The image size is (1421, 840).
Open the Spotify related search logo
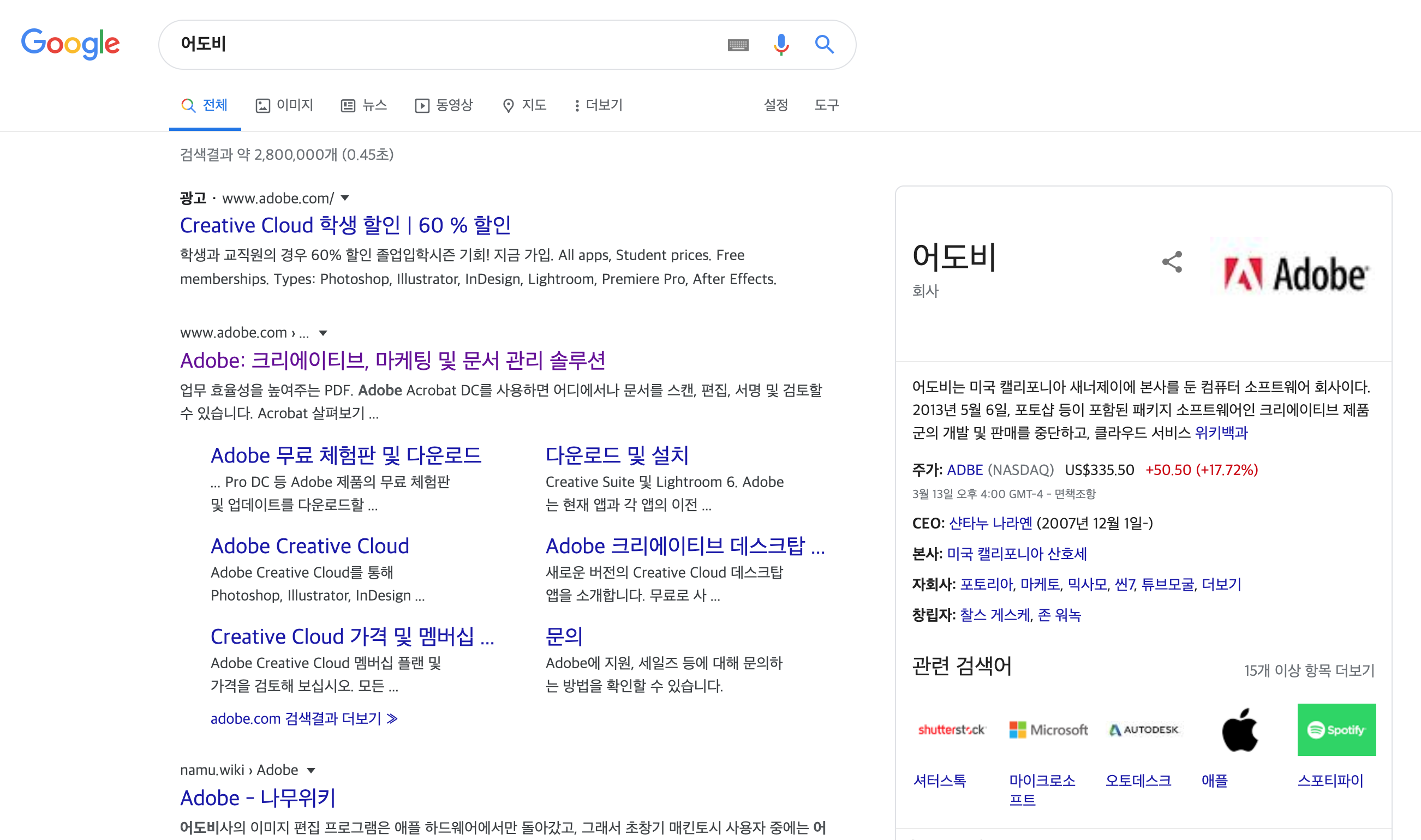click(x=1336, y=729)
